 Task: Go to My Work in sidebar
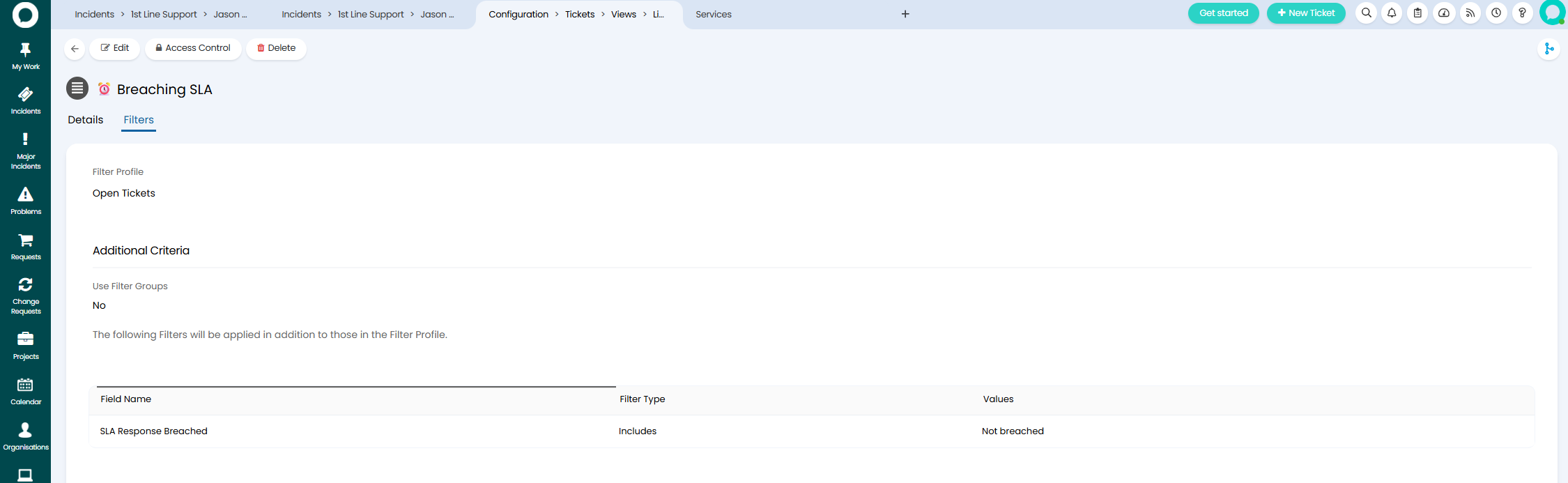click(x=26, y=56)
